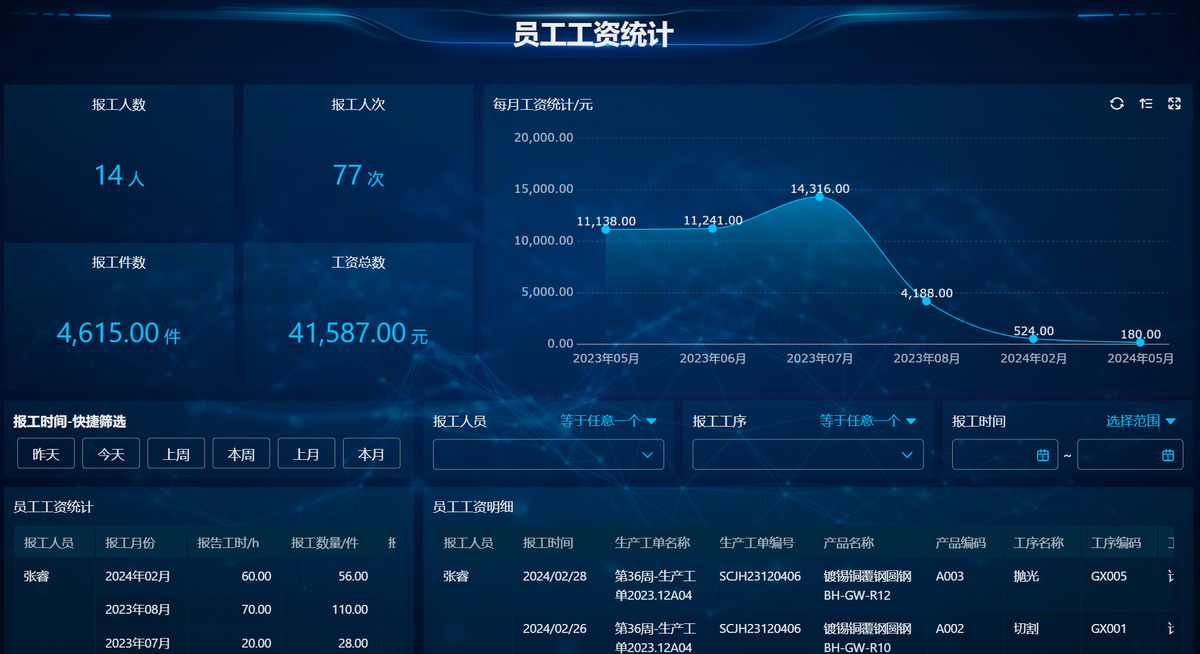Filter by 上月
The image size is (1200, 654).
tap(306, 454)
